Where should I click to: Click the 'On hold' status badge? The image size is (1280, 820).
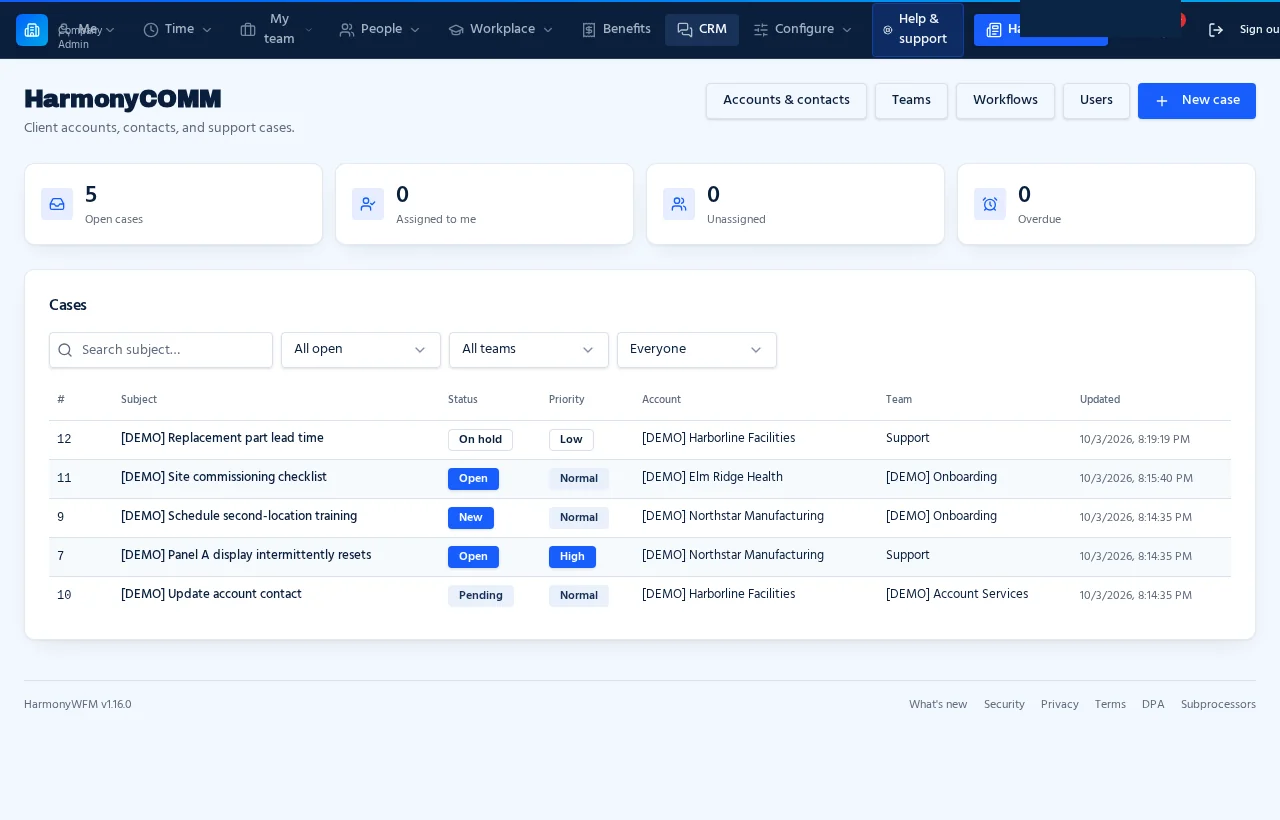[x=480, y=440]
